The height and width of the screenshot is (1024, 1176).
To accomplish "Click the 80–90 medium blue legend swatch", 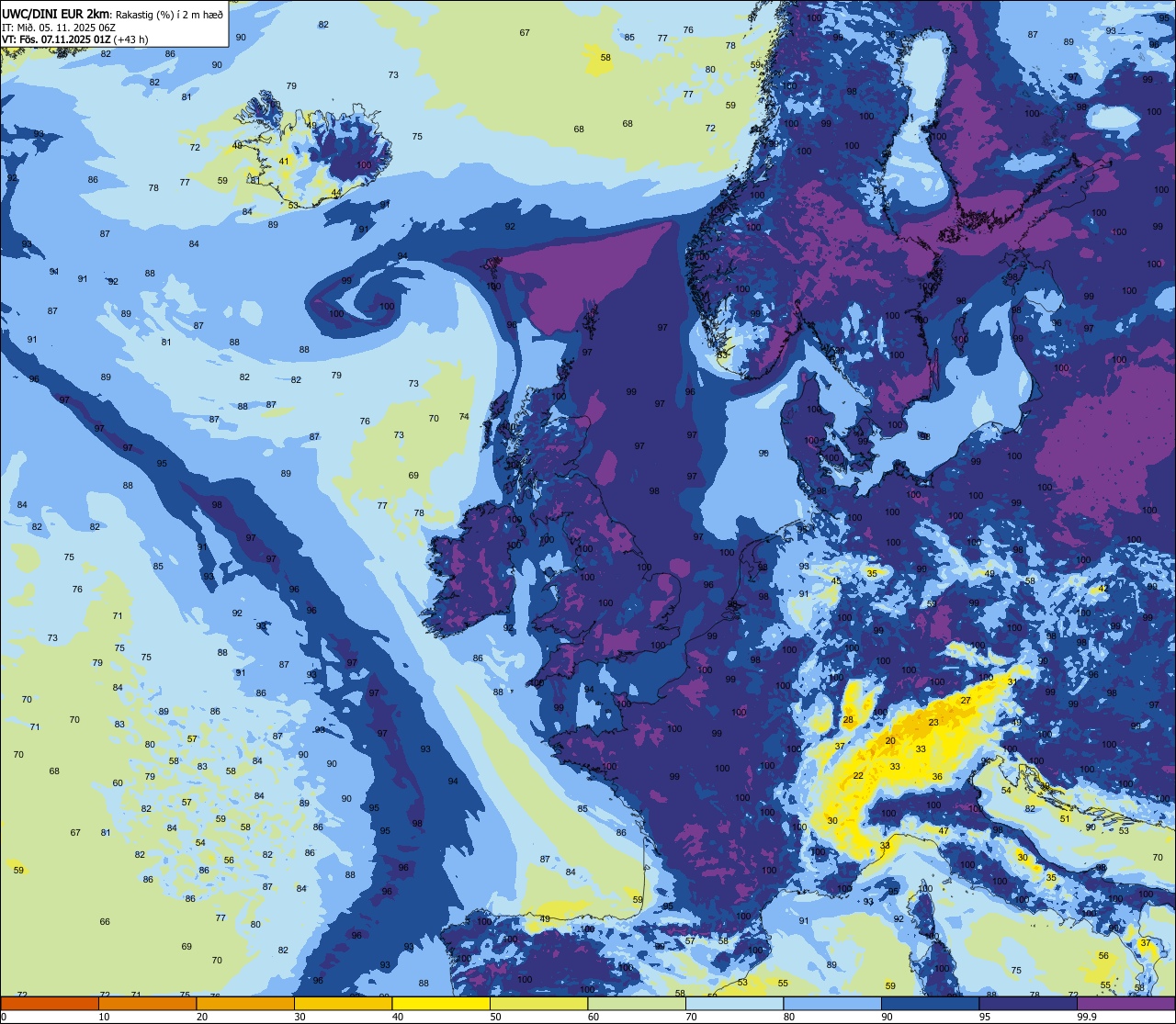I will point(832,1004).
